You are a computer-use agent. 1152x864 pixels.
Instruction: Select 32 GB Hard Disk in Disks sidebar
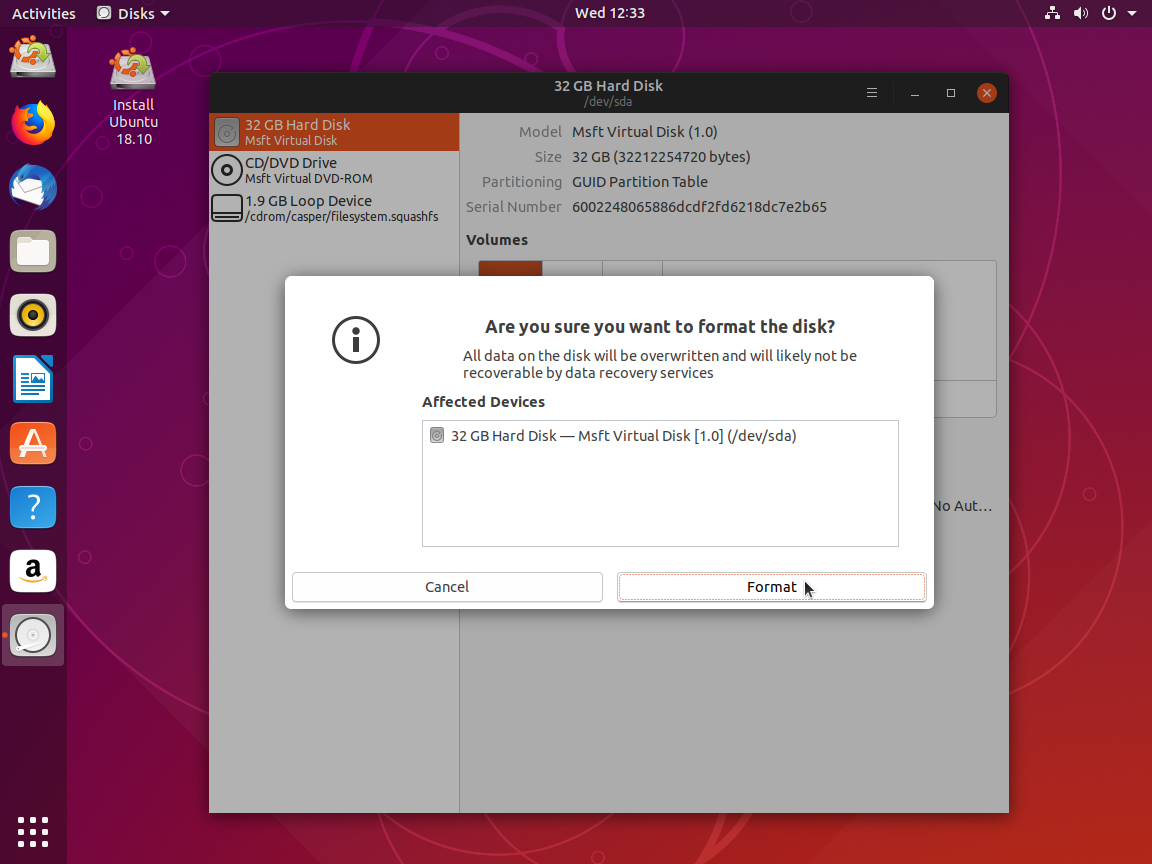click(334, 132)
